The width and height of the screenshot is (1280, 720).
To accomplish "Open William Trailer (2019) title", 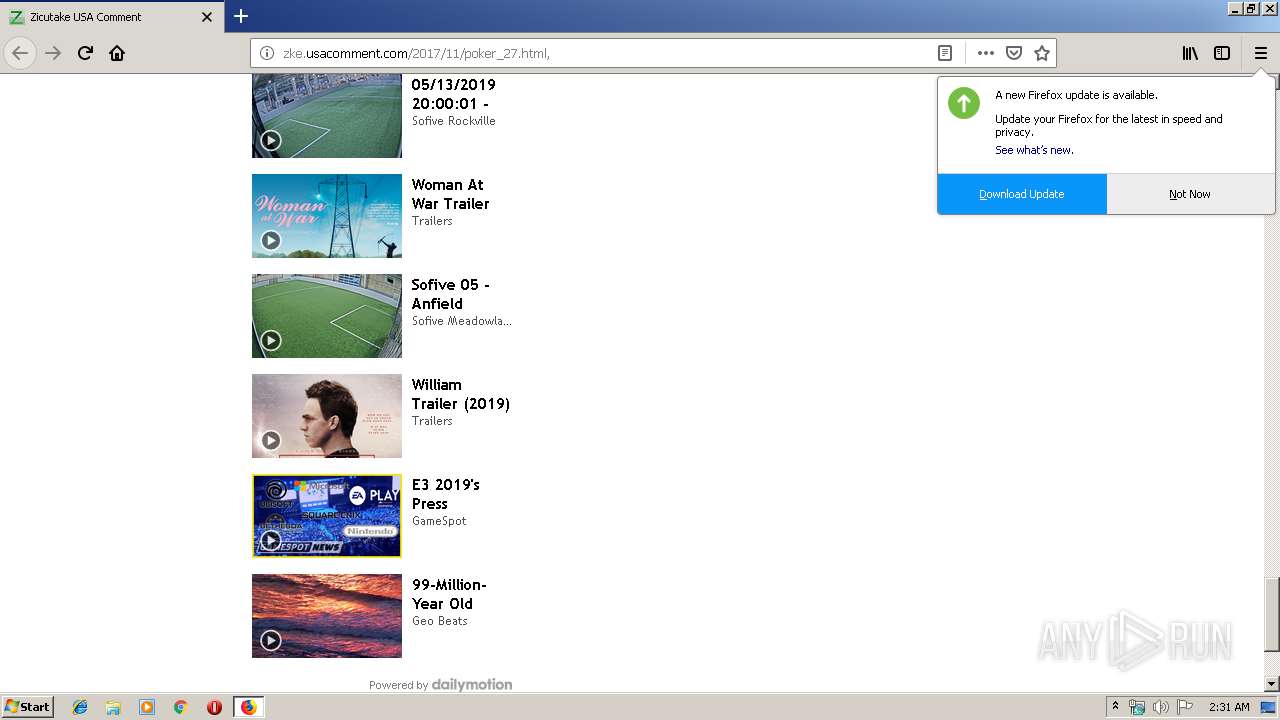I will pos(460,394).
